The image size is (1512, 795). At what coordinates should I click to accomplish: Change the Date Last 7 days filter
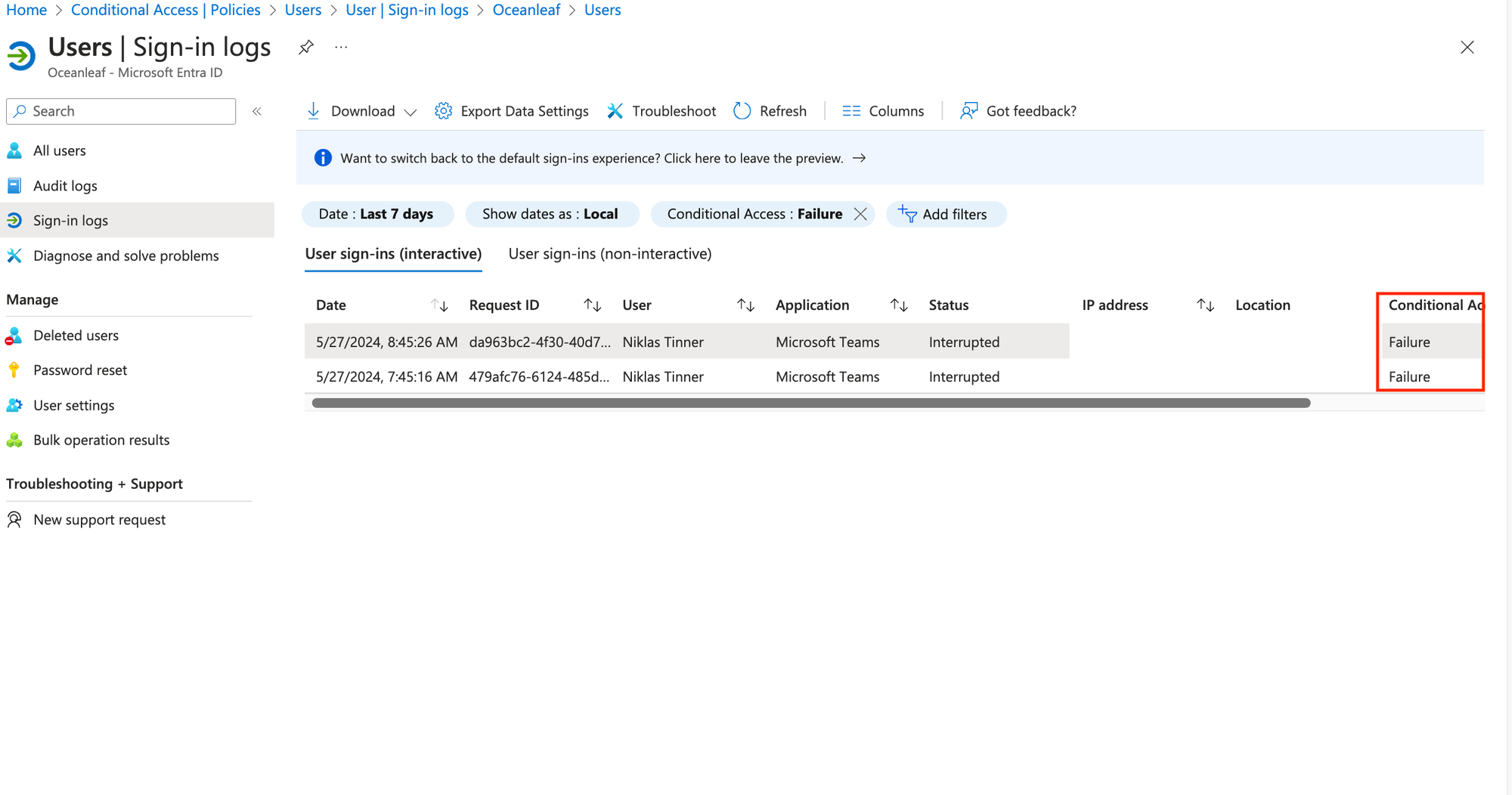[x=377, y=215]
